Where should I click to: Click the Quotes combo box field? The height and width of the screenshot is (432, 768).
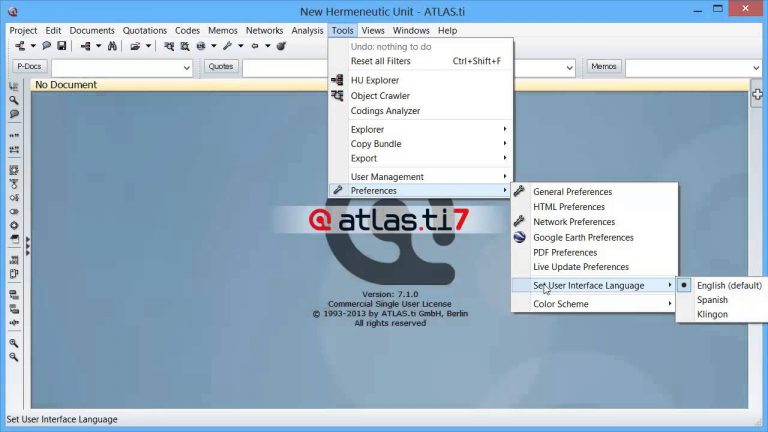(285, 68)
